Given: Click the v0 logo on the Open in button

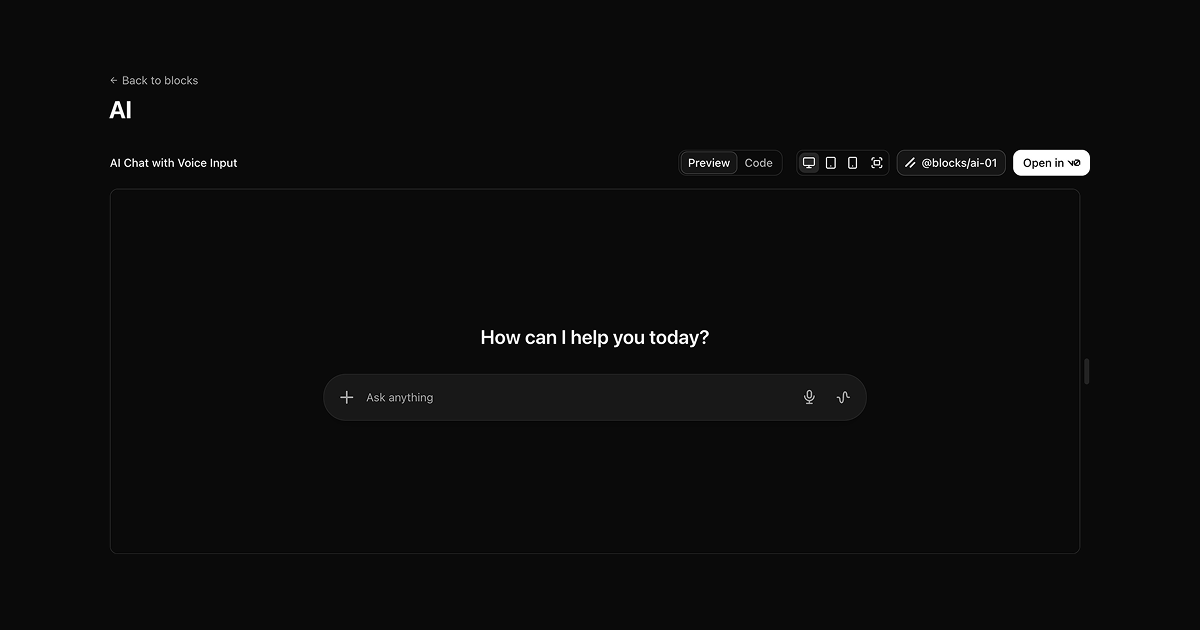Looking at the screenshot, I should pos(1077,162).
